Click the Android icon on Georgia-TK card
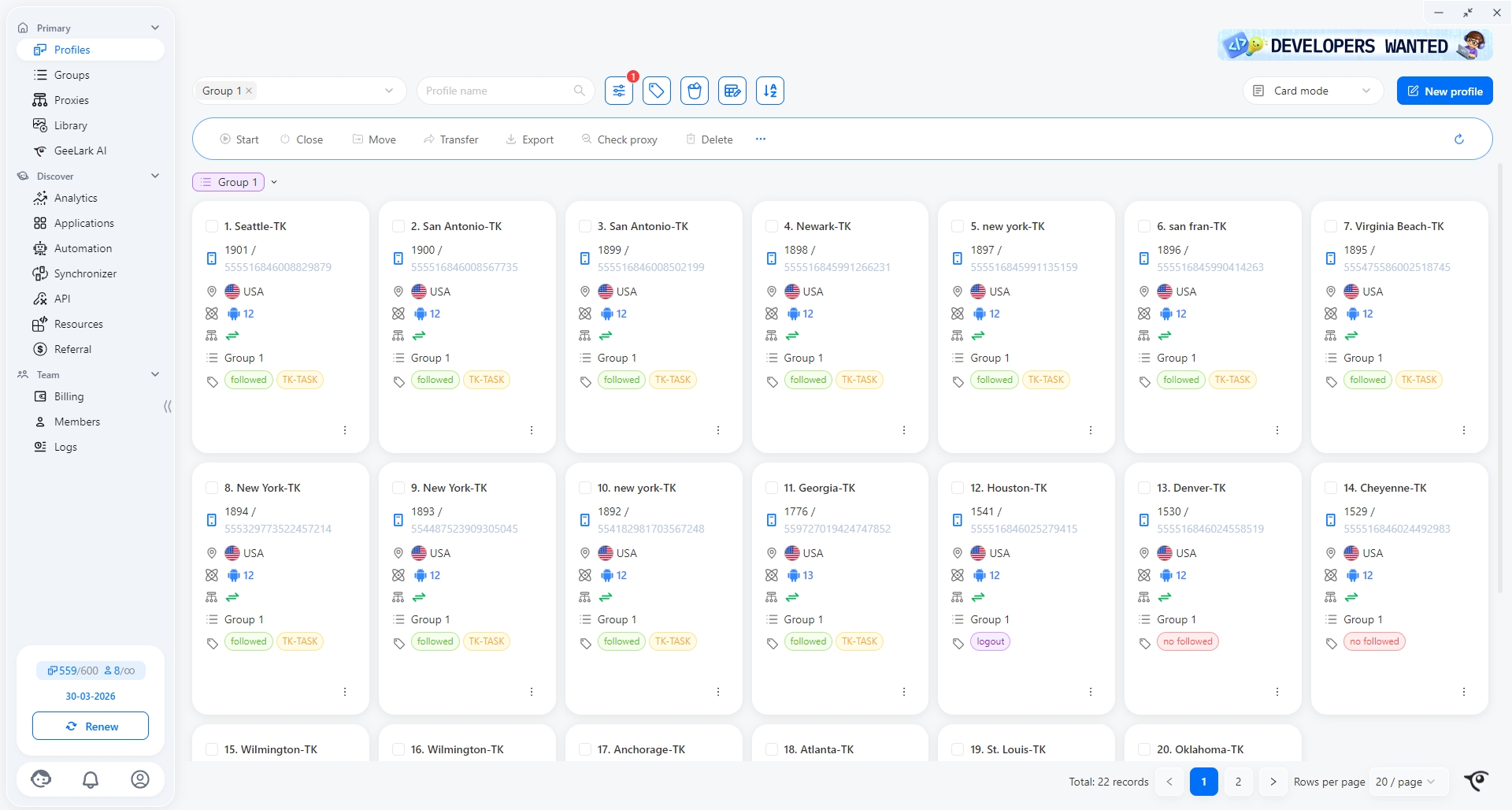Screen dimensions: 1512x810 tap(793, 575)
